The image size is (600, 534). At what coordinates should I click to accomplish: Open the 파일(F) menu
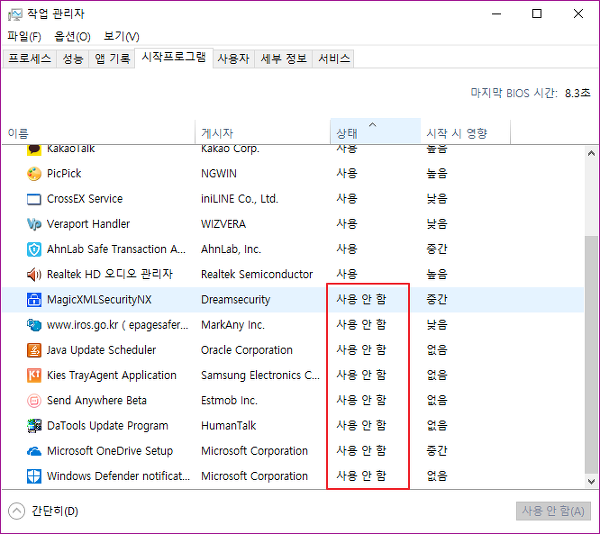[24, 37]
